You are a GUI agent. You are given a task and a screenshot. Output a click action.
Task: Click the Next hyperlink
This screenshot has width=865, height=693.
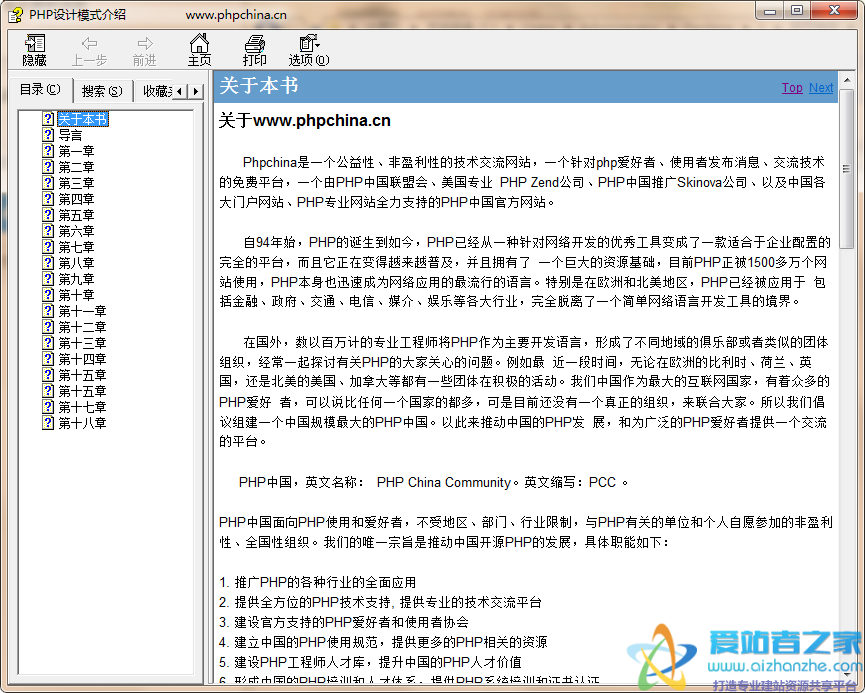[x=820, y=87]
